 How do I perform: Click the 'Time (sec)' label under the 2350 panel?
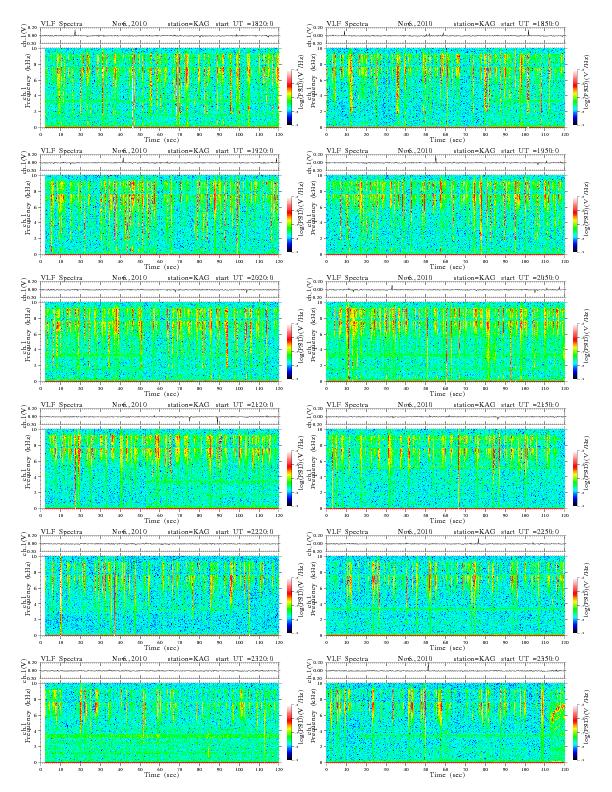pos(447,774)
